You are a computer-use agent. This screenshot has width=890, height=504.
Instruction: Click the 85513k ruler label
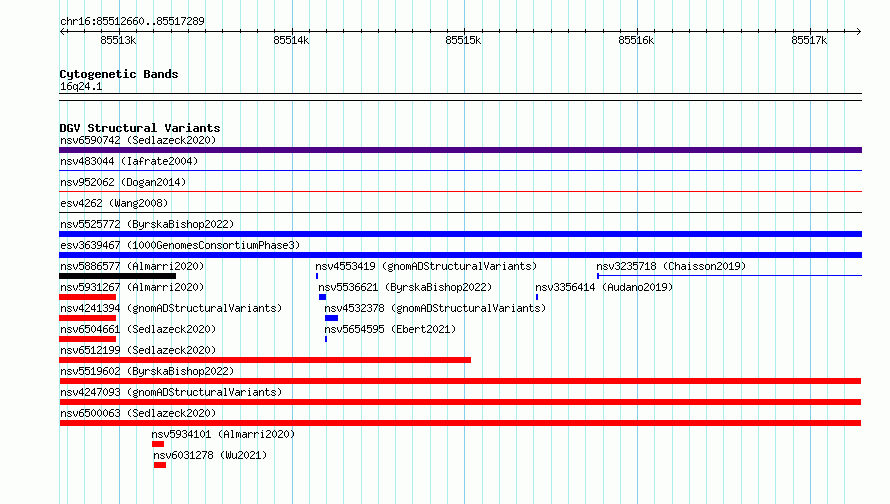[x=118, y=40]
